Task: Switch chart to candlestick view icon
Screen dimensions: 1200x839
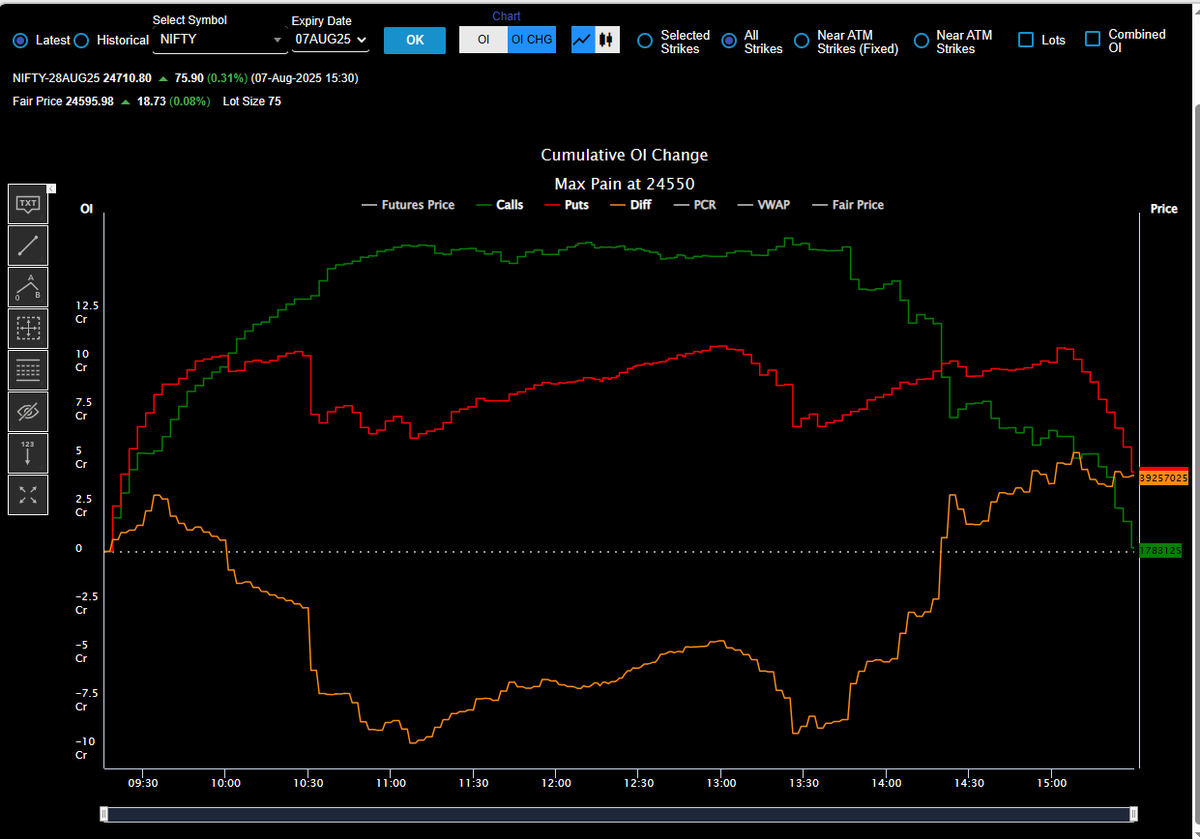Action: point(606,39)
